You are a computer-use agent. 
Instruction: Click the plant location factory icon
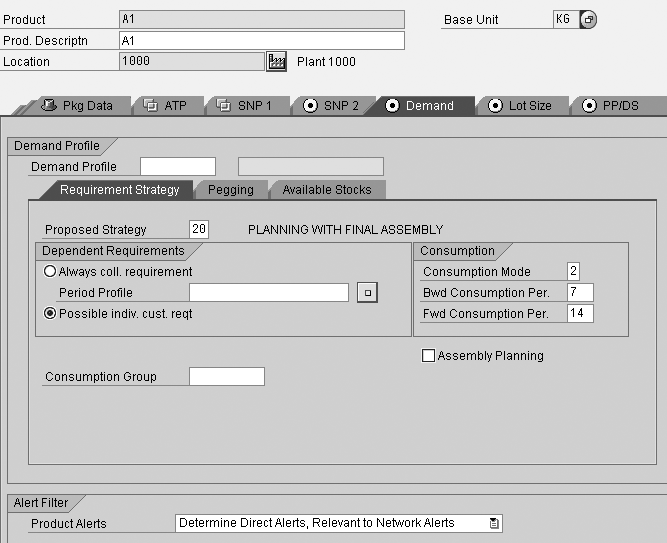[276, 62]
